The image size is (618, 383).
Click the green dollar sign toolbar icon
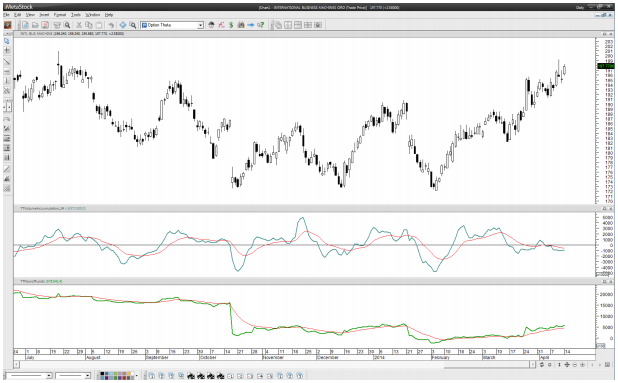point(231,25)
